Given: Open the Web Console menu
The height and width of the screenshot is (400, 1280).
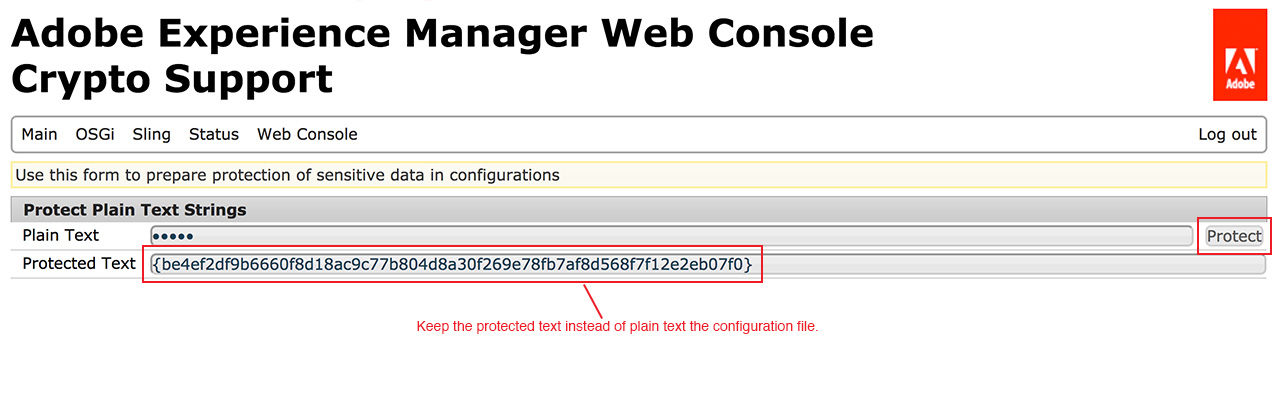Looking at the screenshot, I should [x=307, y=134].
